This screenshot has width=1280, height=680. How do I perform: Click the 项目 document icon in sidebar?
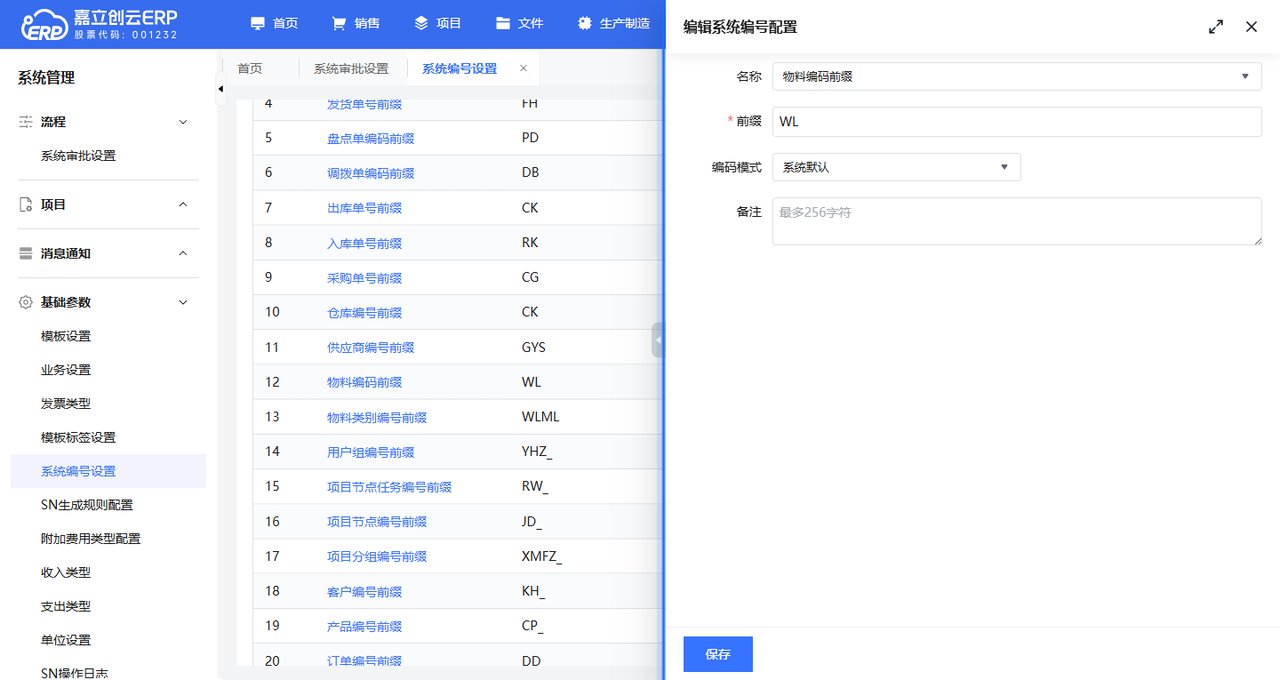click(26, 204)
